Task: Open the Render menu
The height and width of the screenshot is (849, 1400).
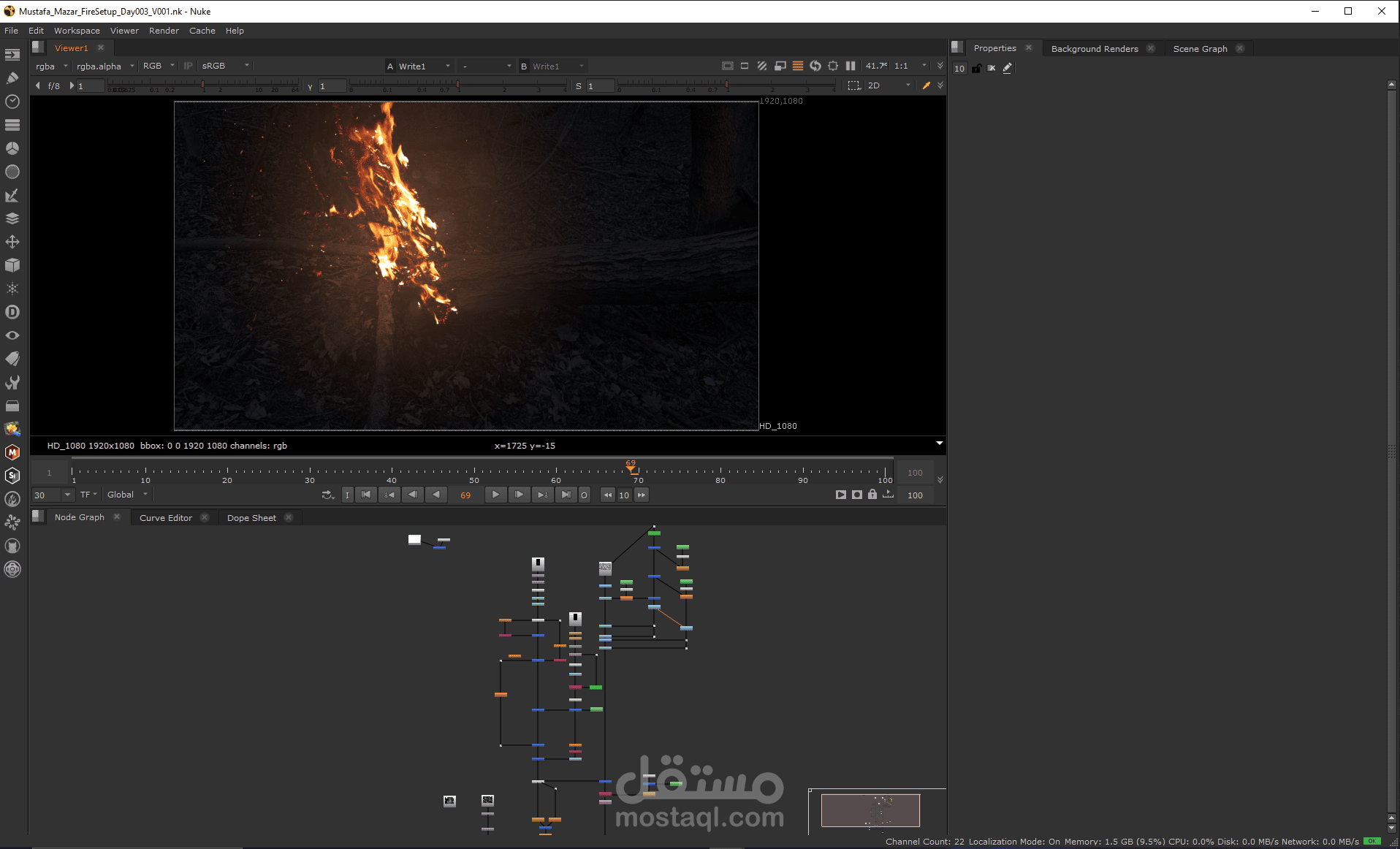Action: click(164, 31)
